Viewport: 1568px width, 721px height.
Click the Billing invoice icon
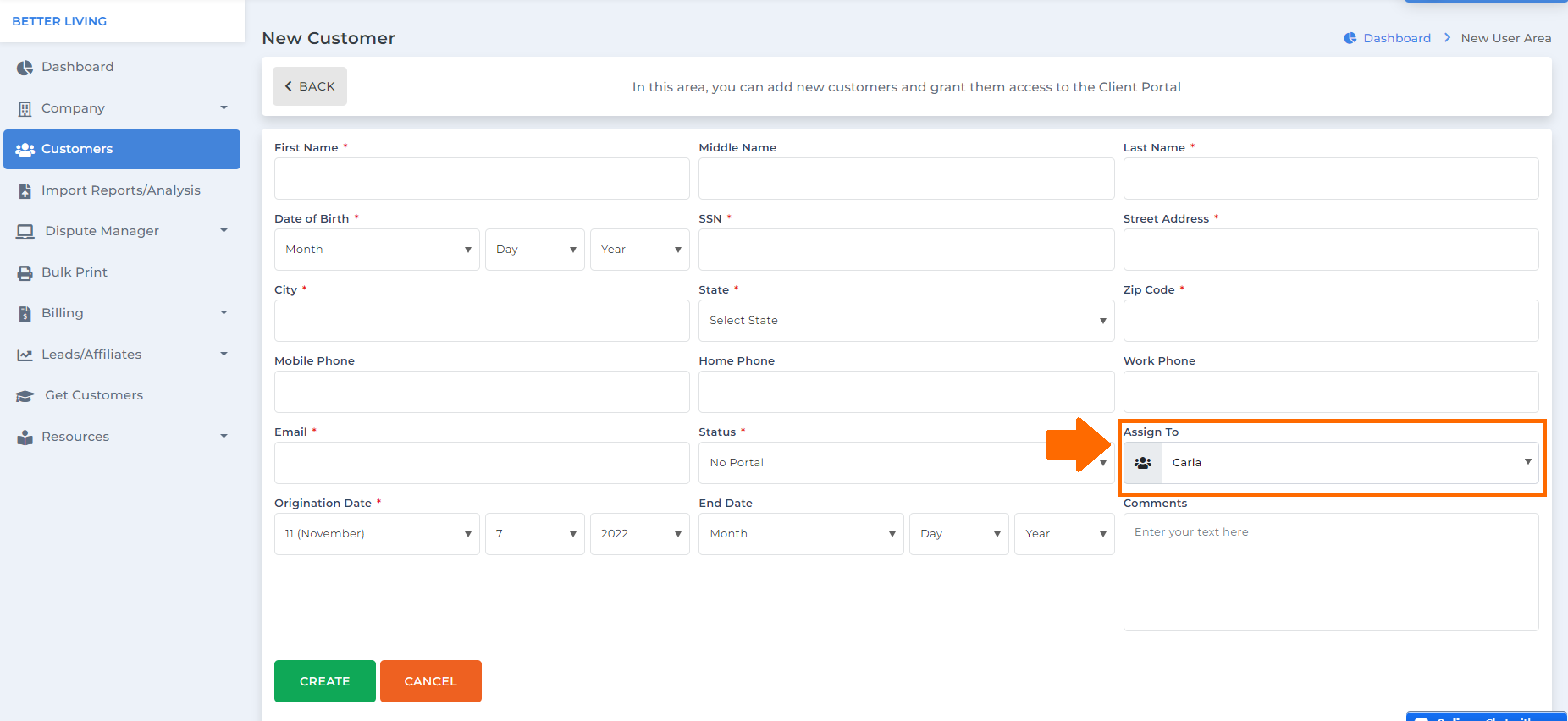click(x=25, y=314)
